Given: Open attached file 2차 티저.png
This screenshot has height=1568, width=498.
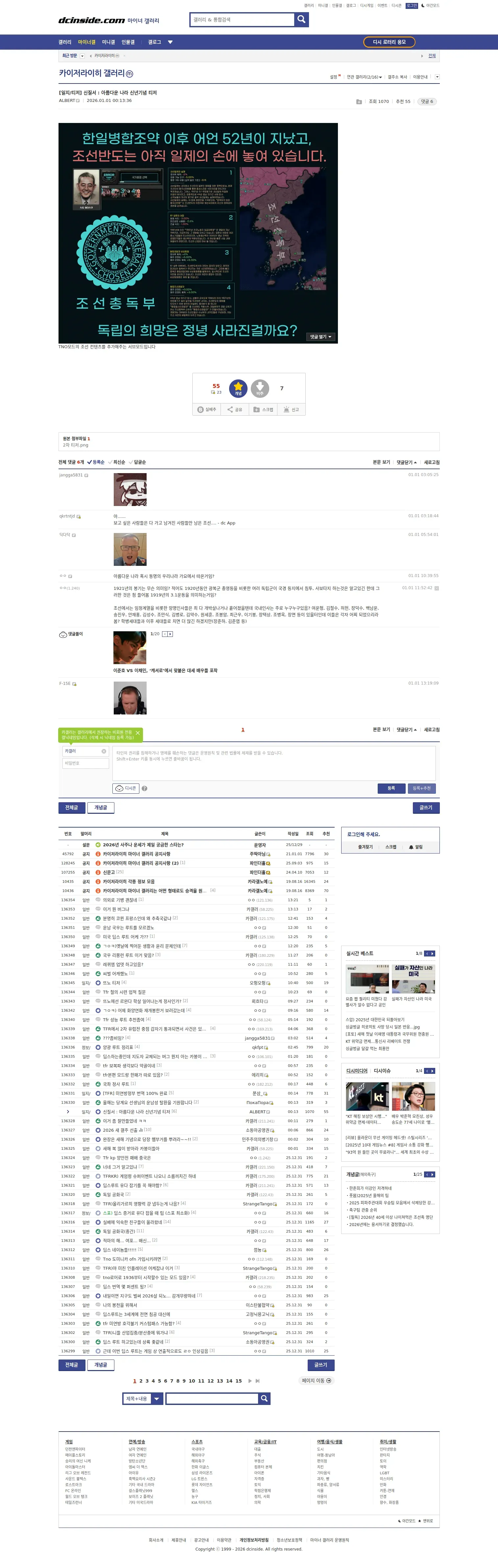Looking at the screenshot, I should [x=76, y=445].
